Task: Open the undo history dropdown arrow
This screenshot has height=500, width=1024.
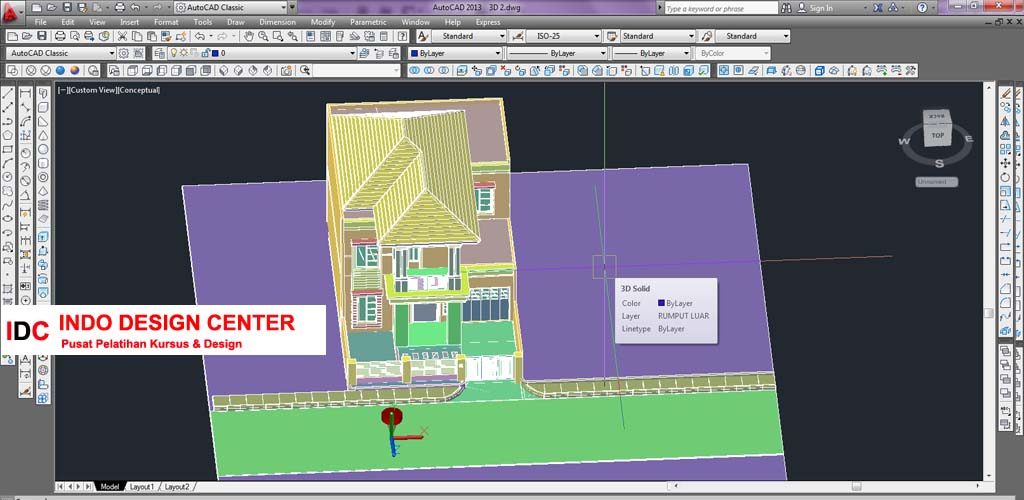Action: coord(210,36)
